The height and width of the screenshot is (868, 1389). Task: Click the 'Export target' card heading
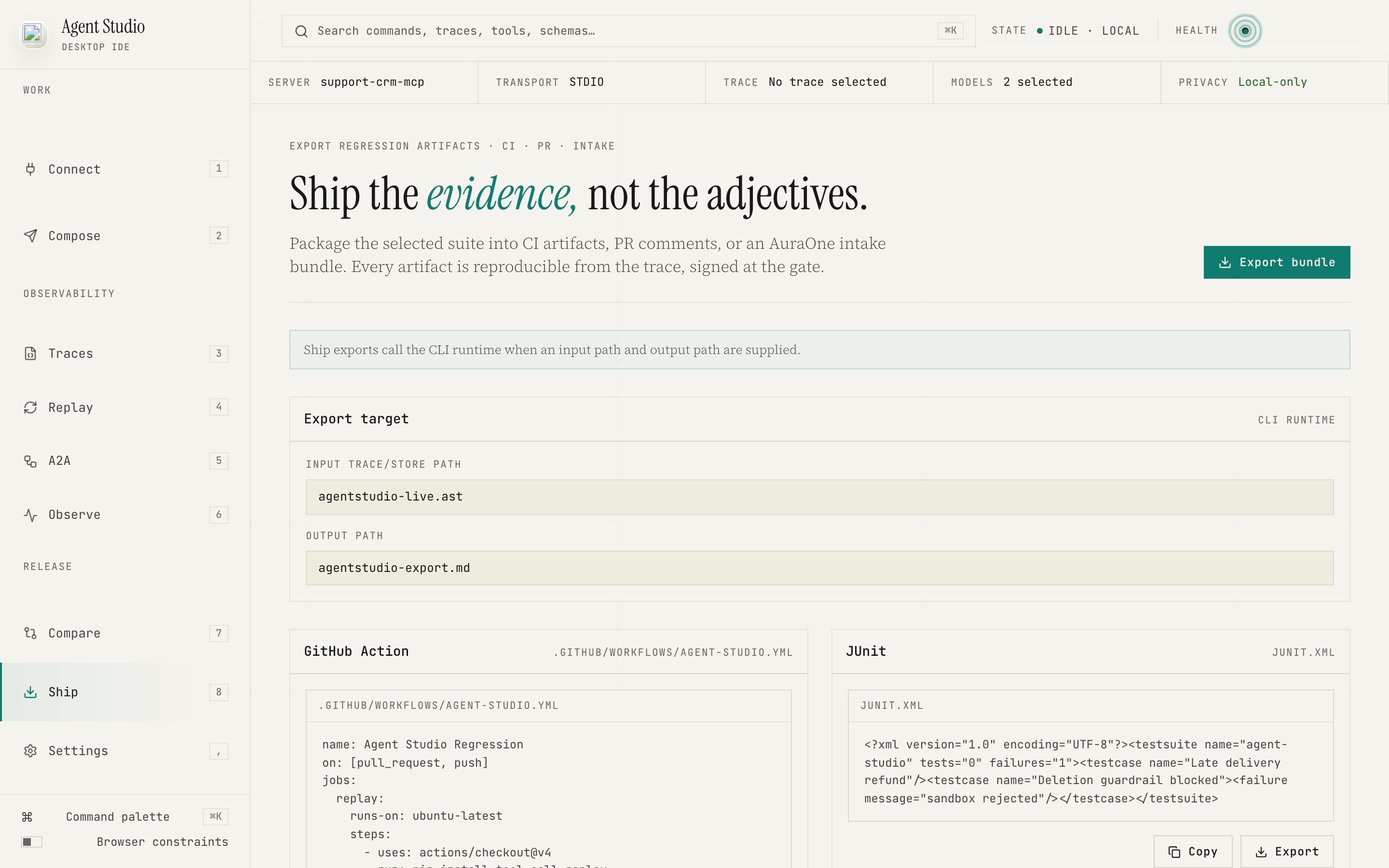(356, 419)
